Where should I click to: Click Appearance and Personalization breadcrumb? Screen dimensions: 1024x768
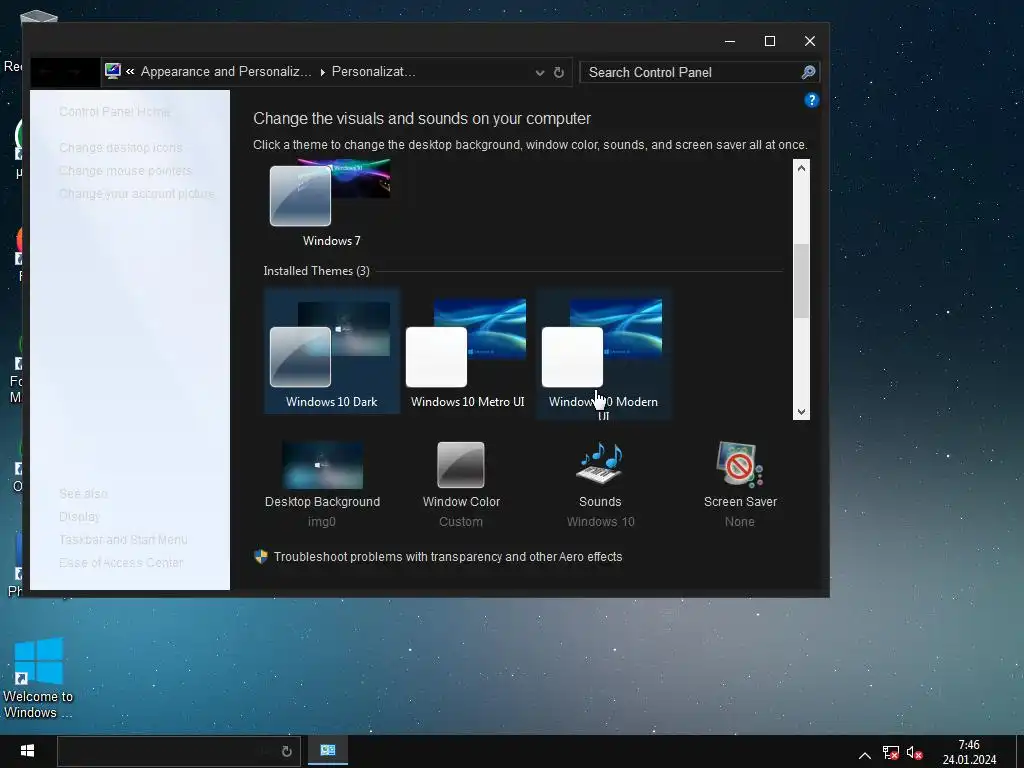pyautogui.click(x=226, y=71)
